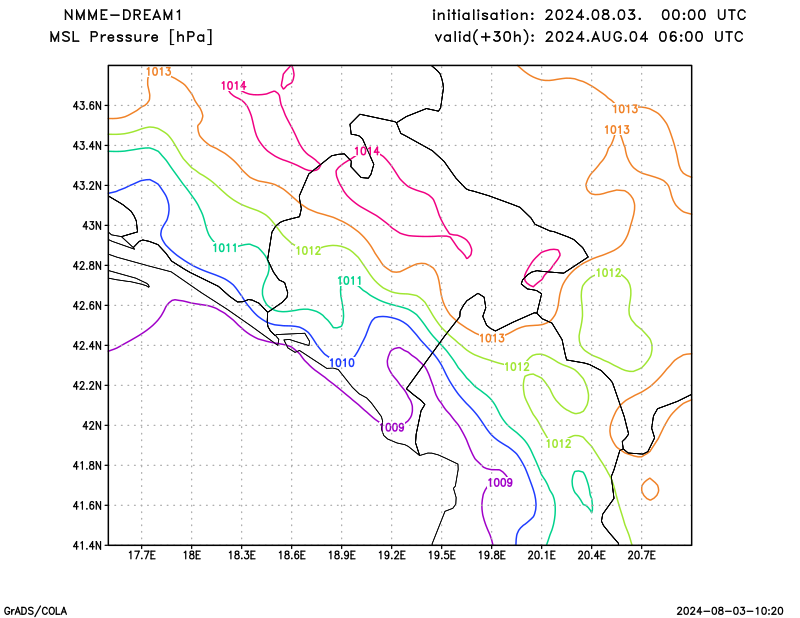Click the 42.6N latitude axis label
The width and height of the screenshot is (800, 618).
(87, 305)
